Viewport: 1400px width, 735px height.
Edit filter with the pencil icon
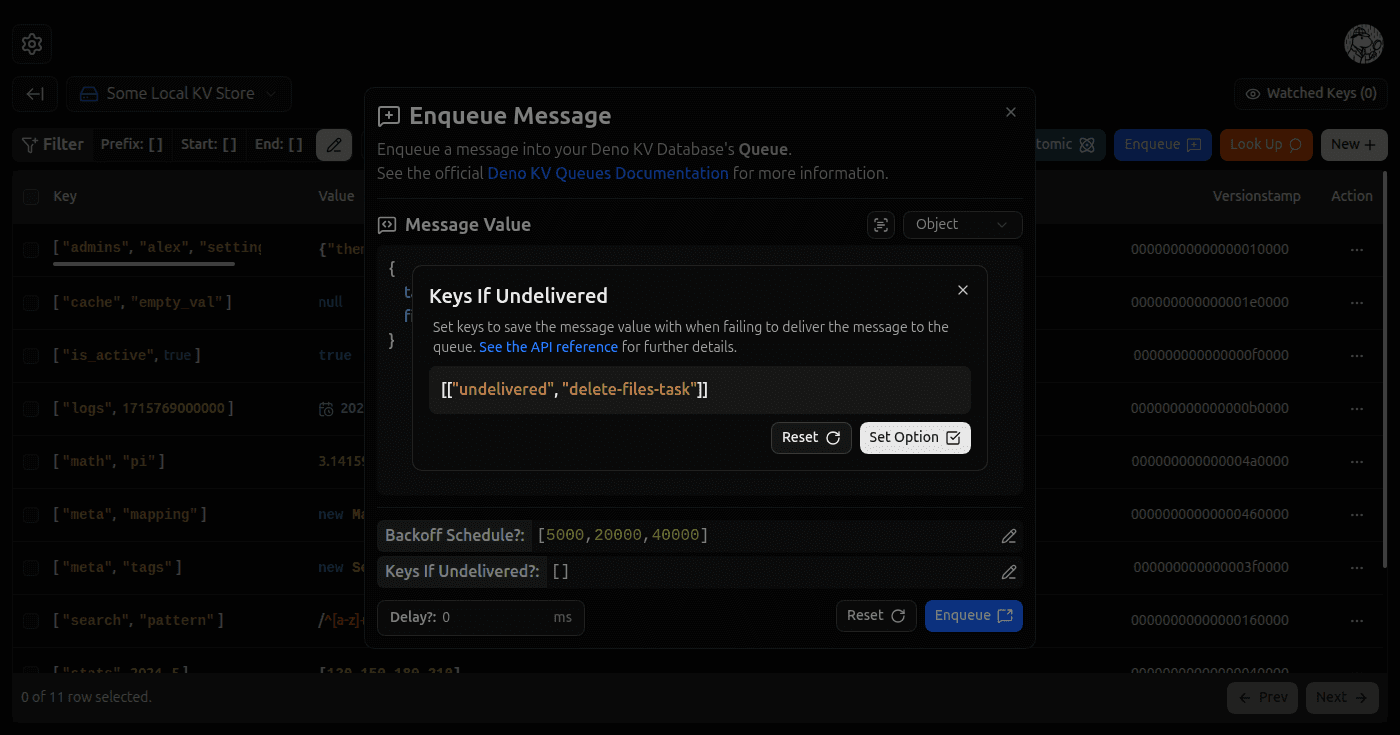(334, 145)
